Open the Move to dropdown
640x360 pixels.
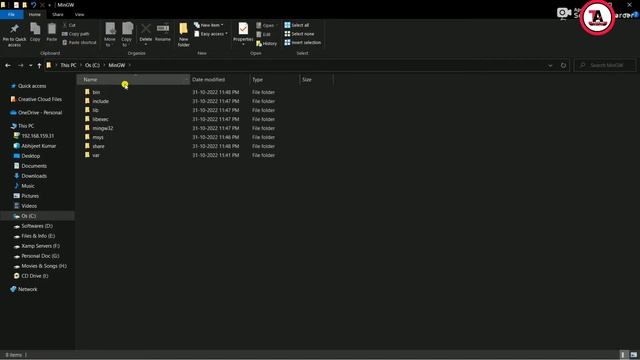tap(110, 34)
